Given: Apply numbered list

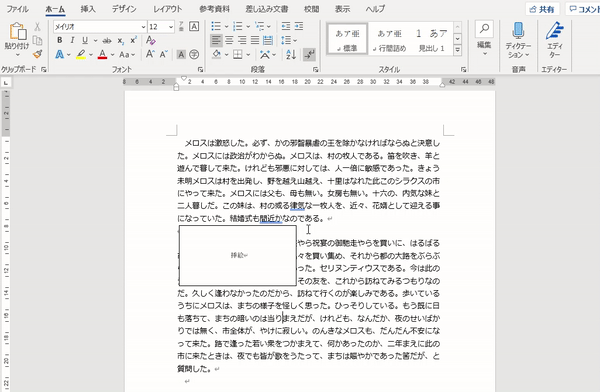Looking at the screenshot, I should pyautogui.click(x=238, y=26).
